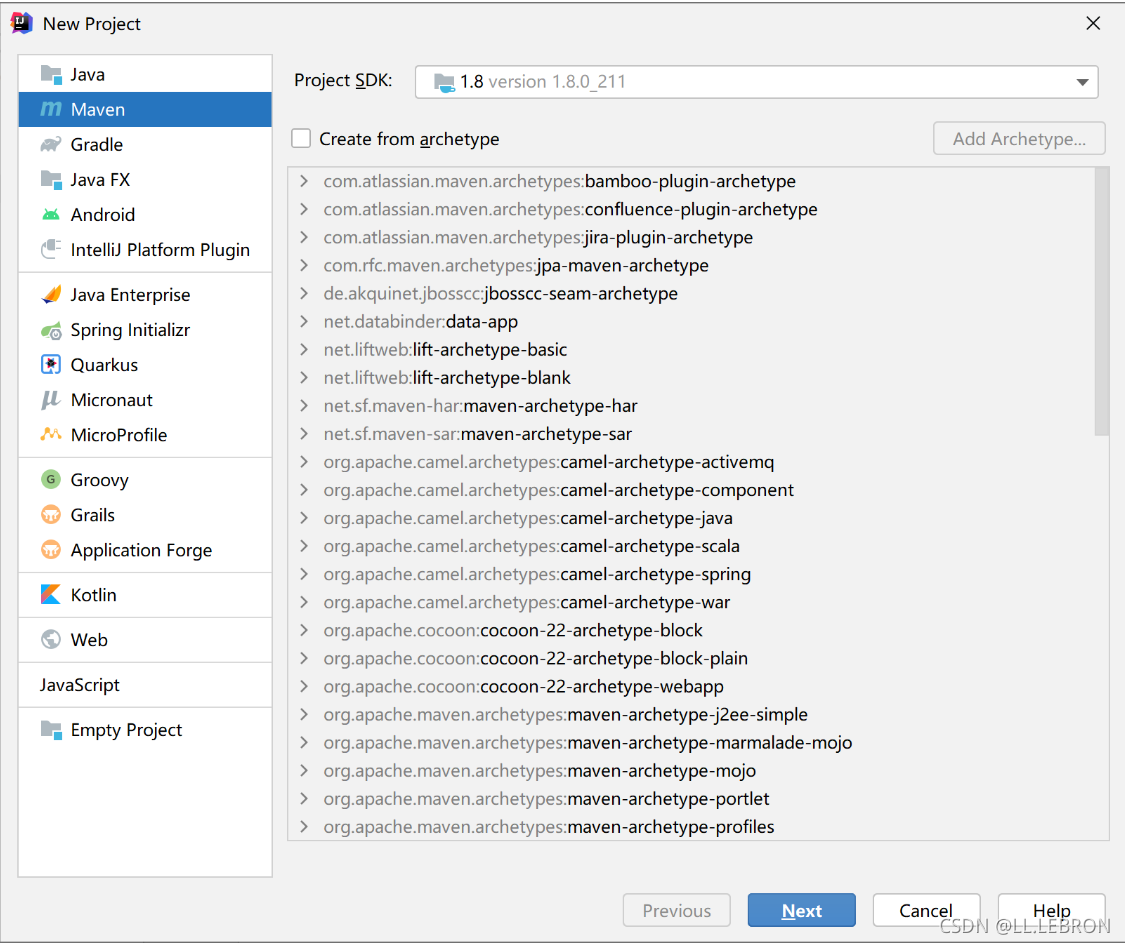Screen dimensions: 1125x944
Task: Select camel-archetype-war row
Action: [691, 602]
